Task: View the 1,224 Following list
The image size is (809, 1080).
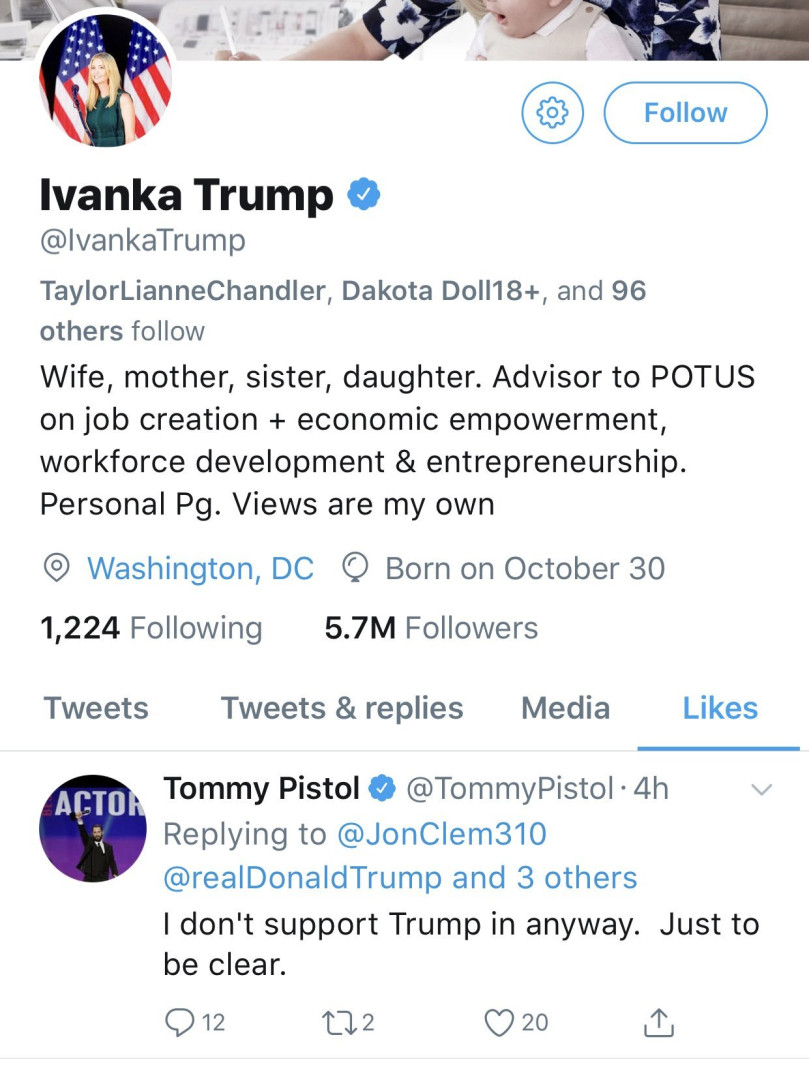Action: click(x=151, y=628)
